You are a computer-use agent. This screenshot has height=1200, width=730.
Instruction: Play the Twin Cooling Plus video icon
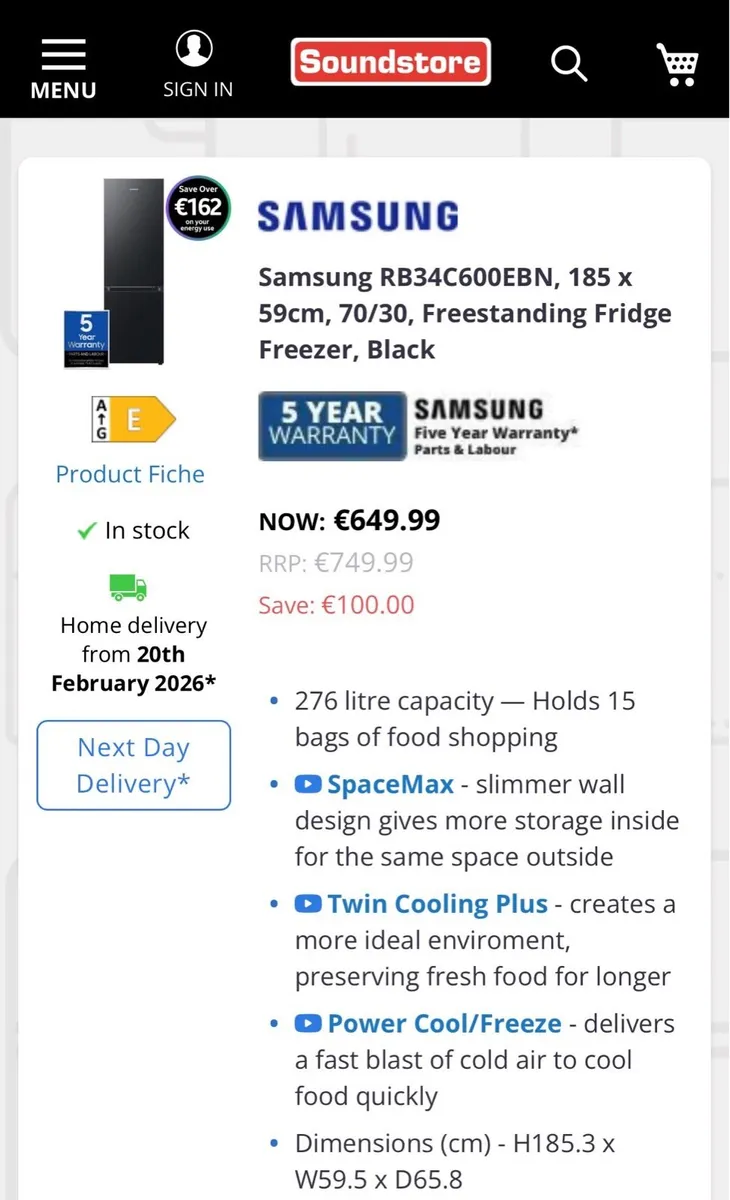tap(307, 904)
